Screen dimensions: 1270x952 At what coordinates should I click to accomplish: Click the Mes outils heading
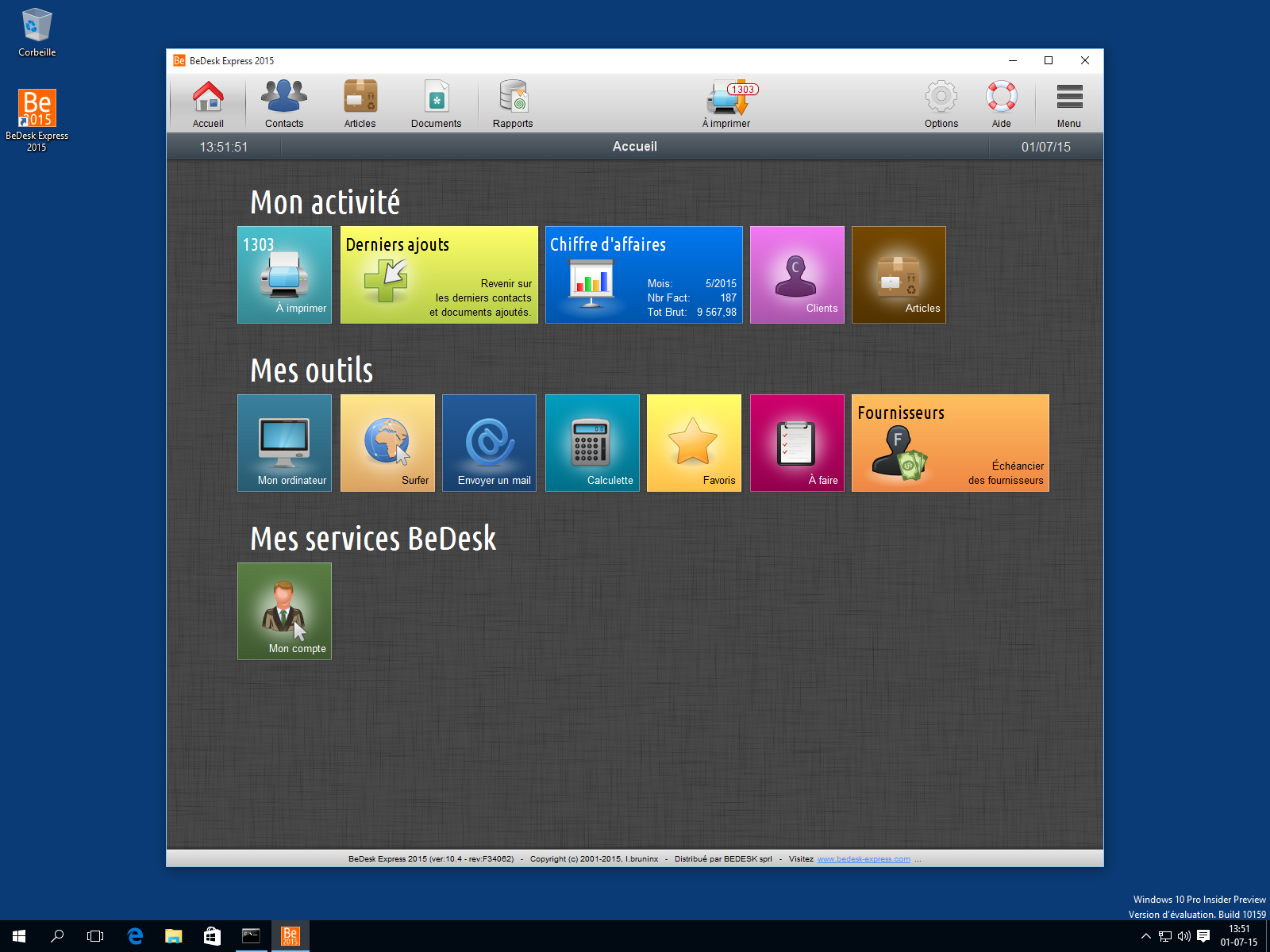[312, 370]
